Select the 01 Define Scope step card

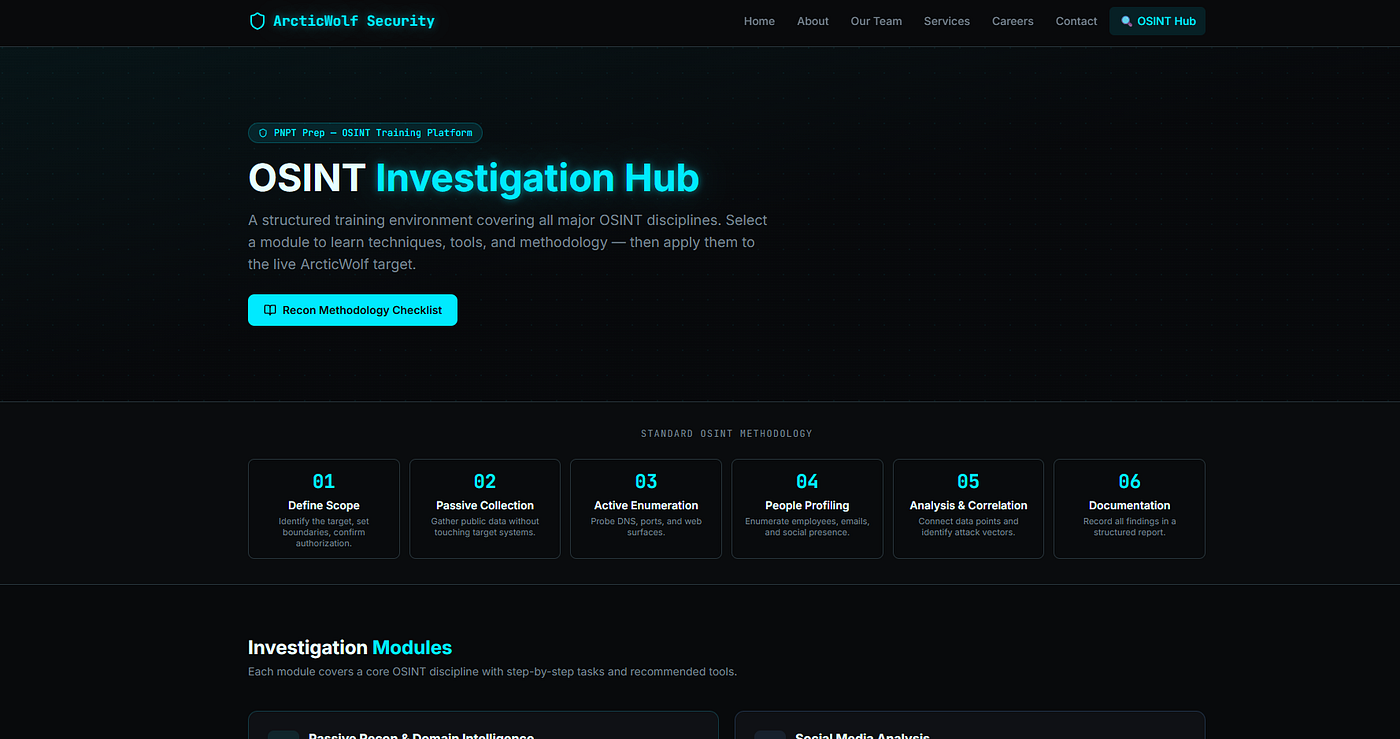324,509
